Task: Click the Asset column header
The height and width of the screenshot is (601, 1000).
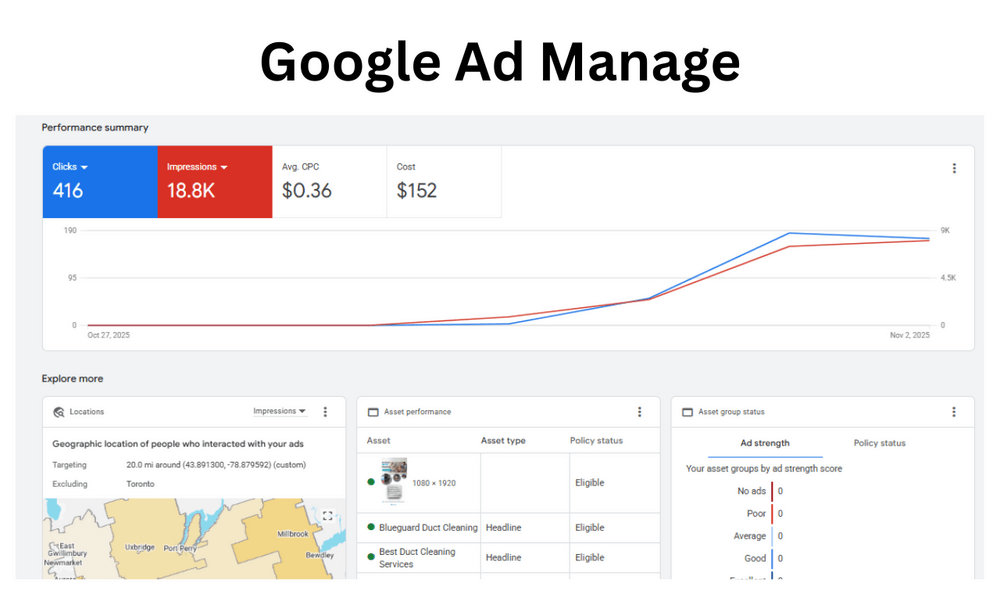Action: coord(378,441)
